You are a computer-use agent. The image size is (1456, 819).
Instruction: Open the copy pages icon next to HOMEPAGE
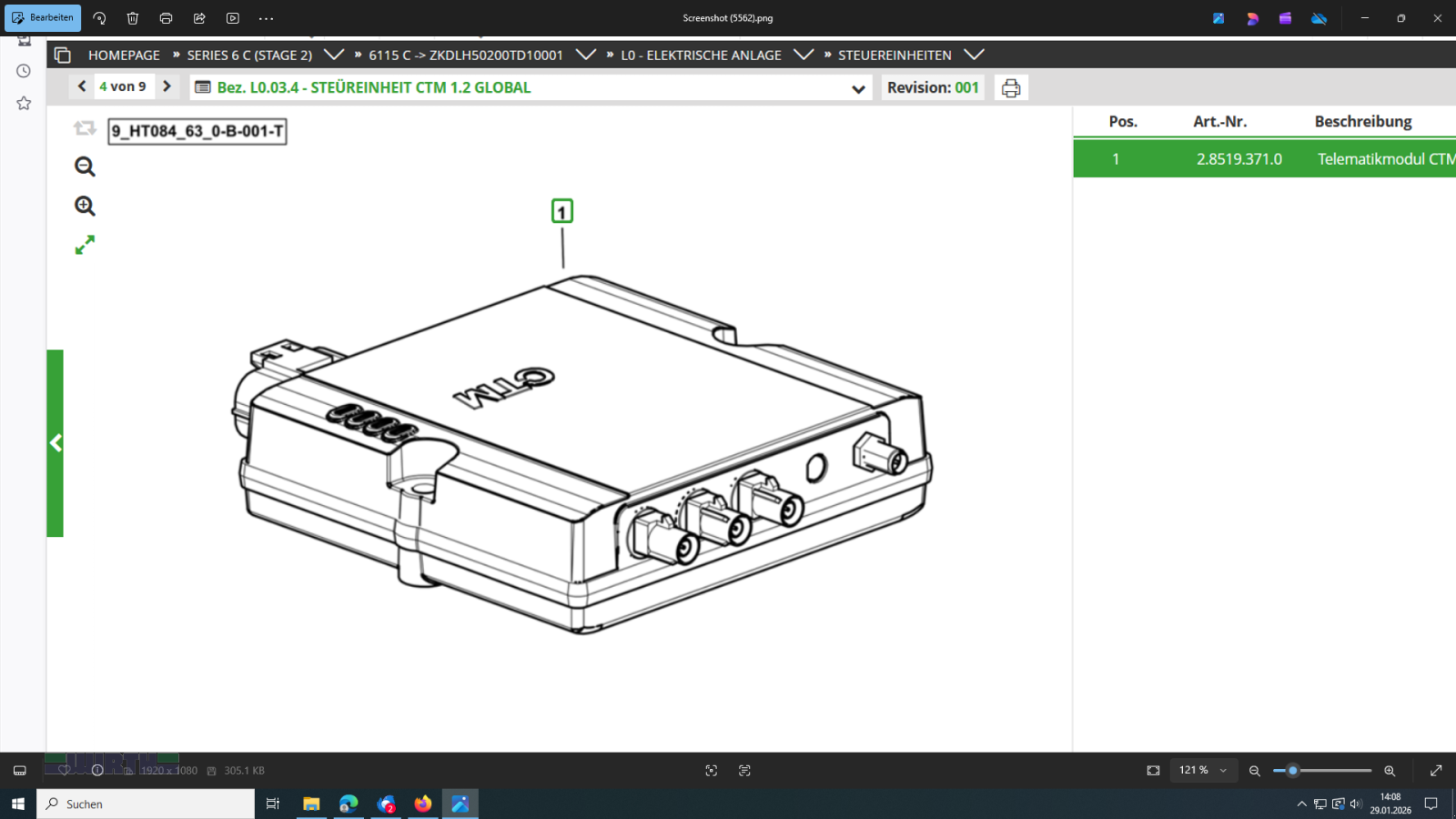63,56
